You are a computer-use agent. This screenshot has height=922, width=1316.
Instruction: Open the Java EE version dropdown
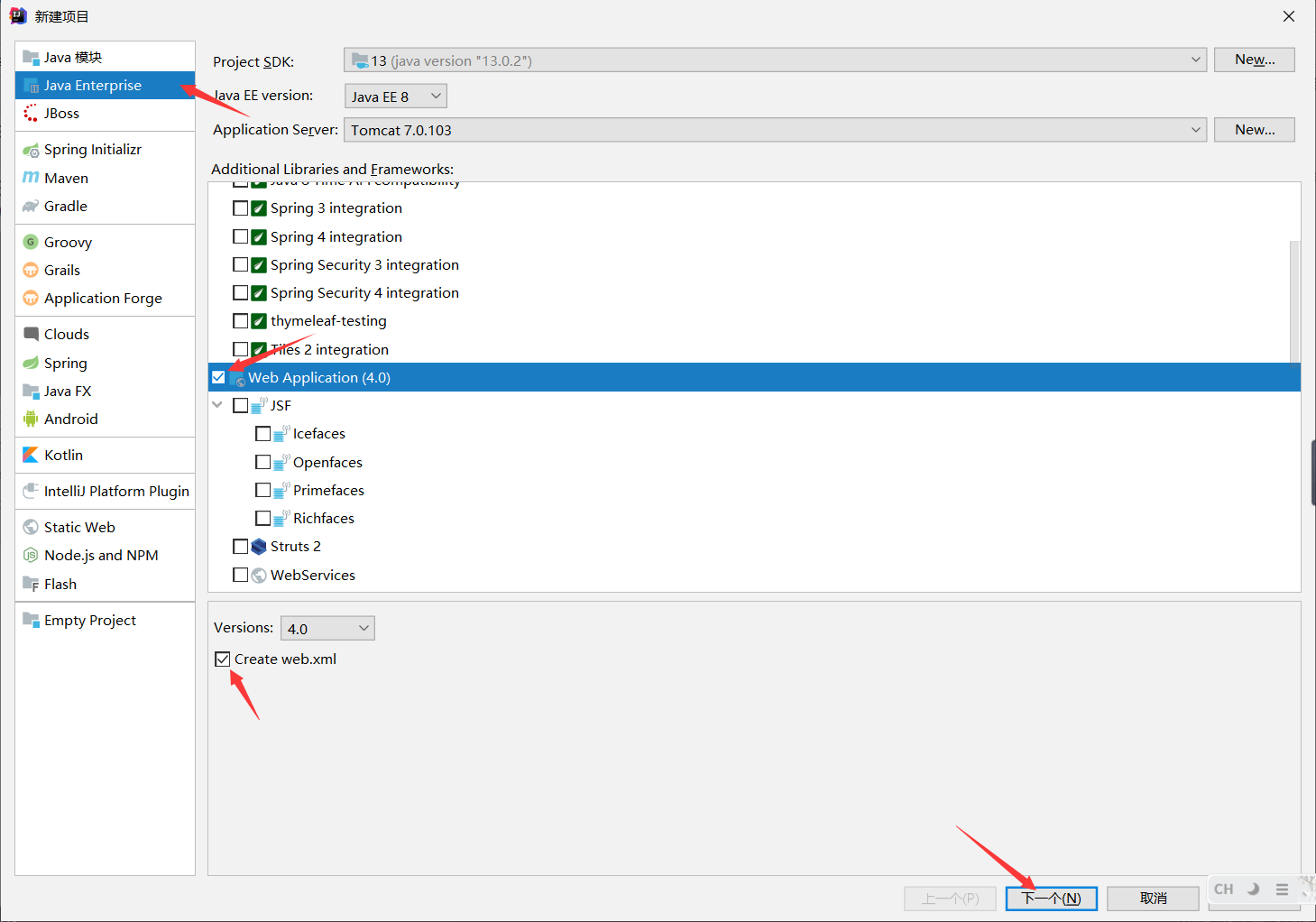(395, 96)
